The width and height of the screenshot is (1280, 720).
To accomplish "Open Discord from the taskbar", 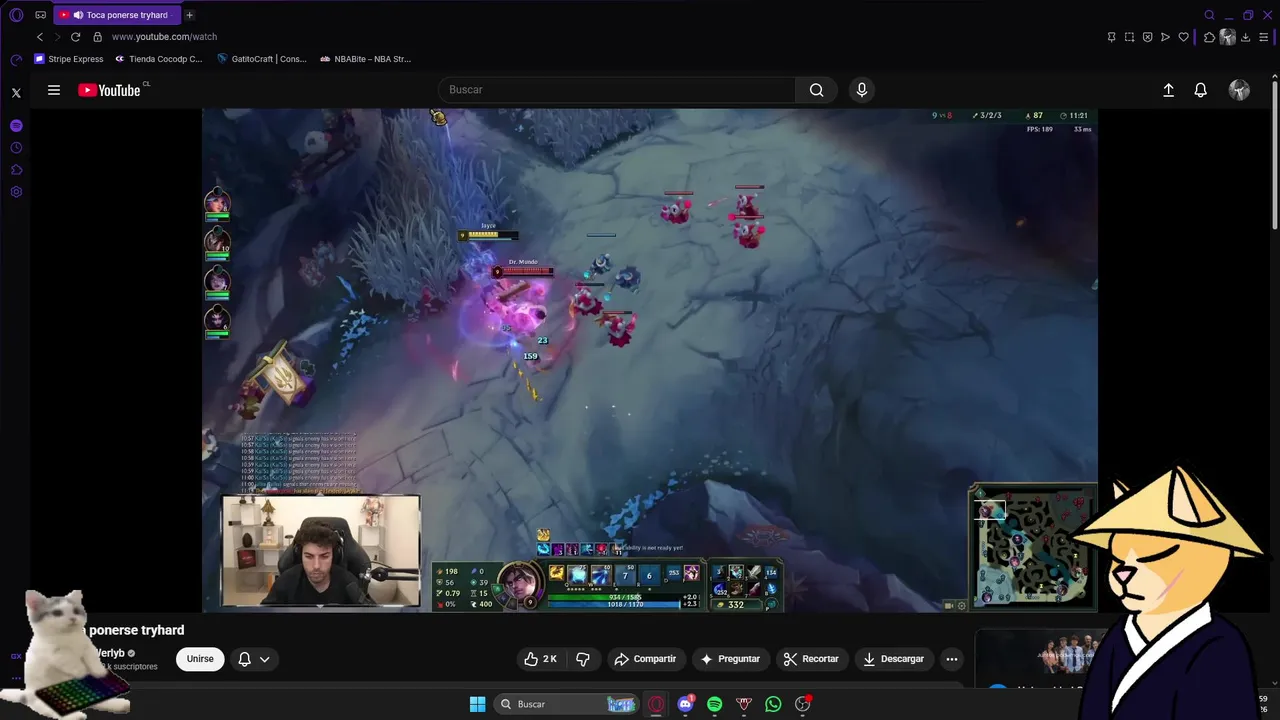I will (x=685, y=704).
